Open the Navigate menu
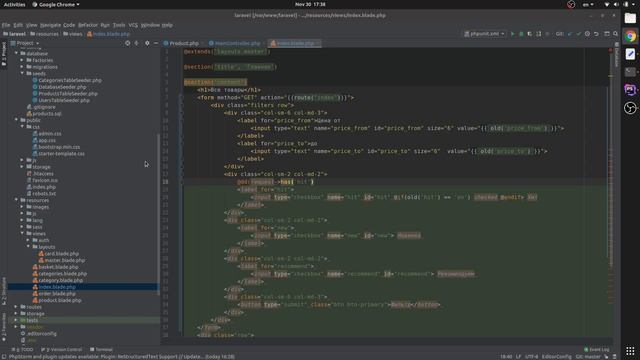The width and height of the screenshot is (640, 360). click(x=50, y=25)
